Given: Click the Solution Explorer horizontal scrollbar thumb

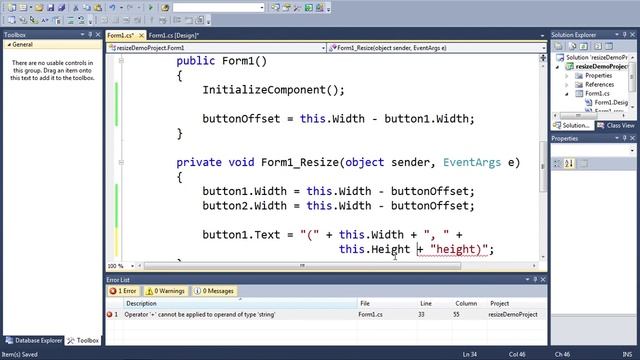Looking at the screenshot, I should 578,116.
